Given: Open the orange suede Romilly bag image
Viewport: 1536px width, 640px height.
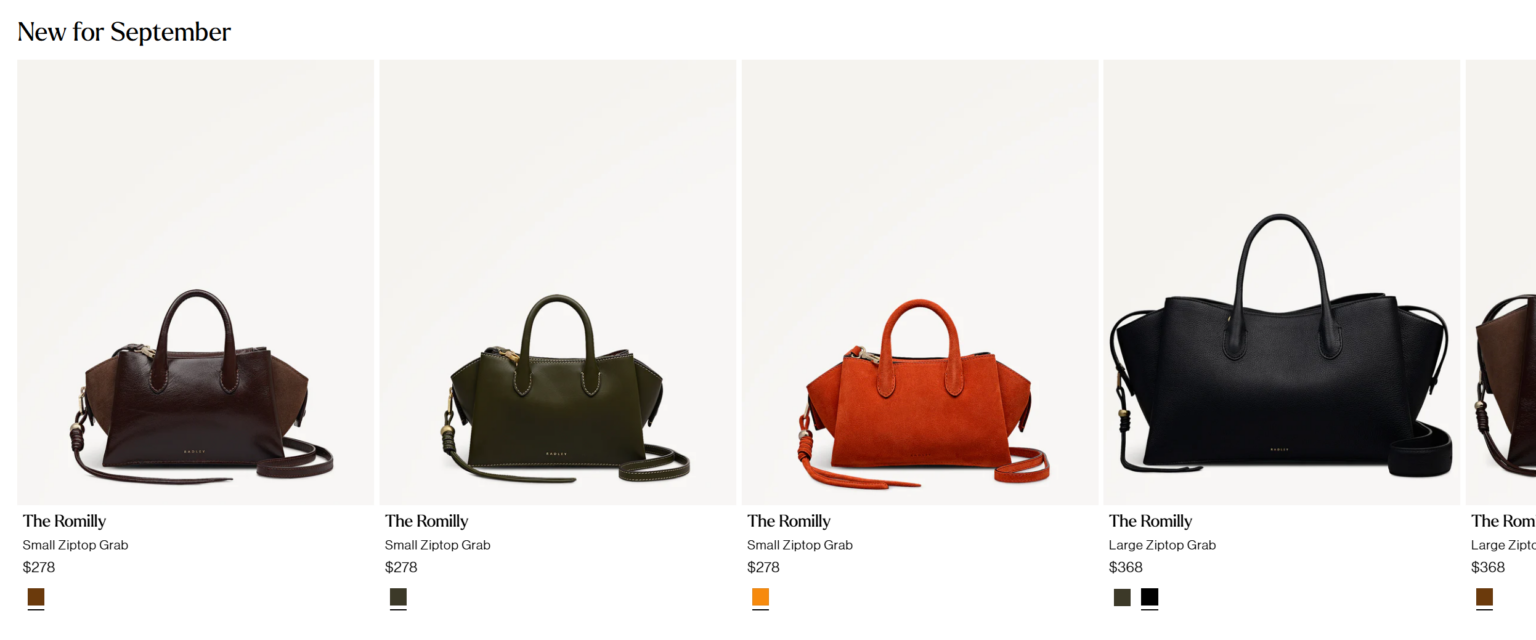Looking at the screenshot, I should 920,282.
